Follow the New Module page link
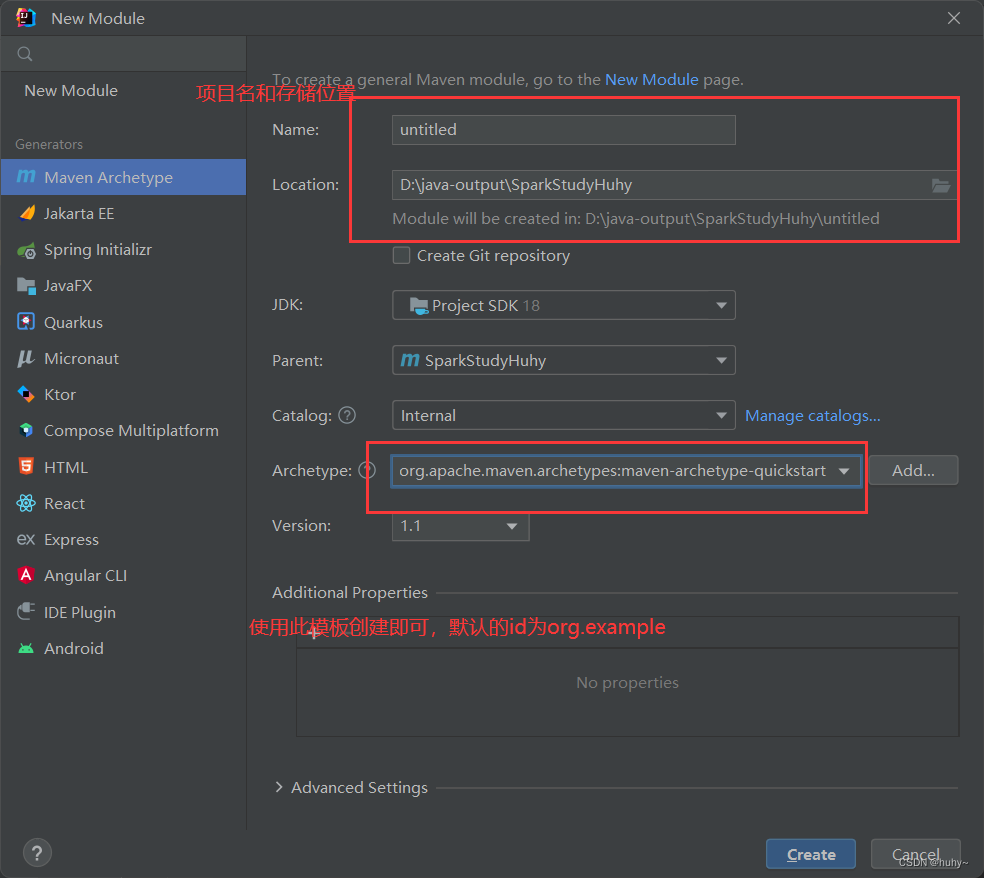 pos(651,80)
